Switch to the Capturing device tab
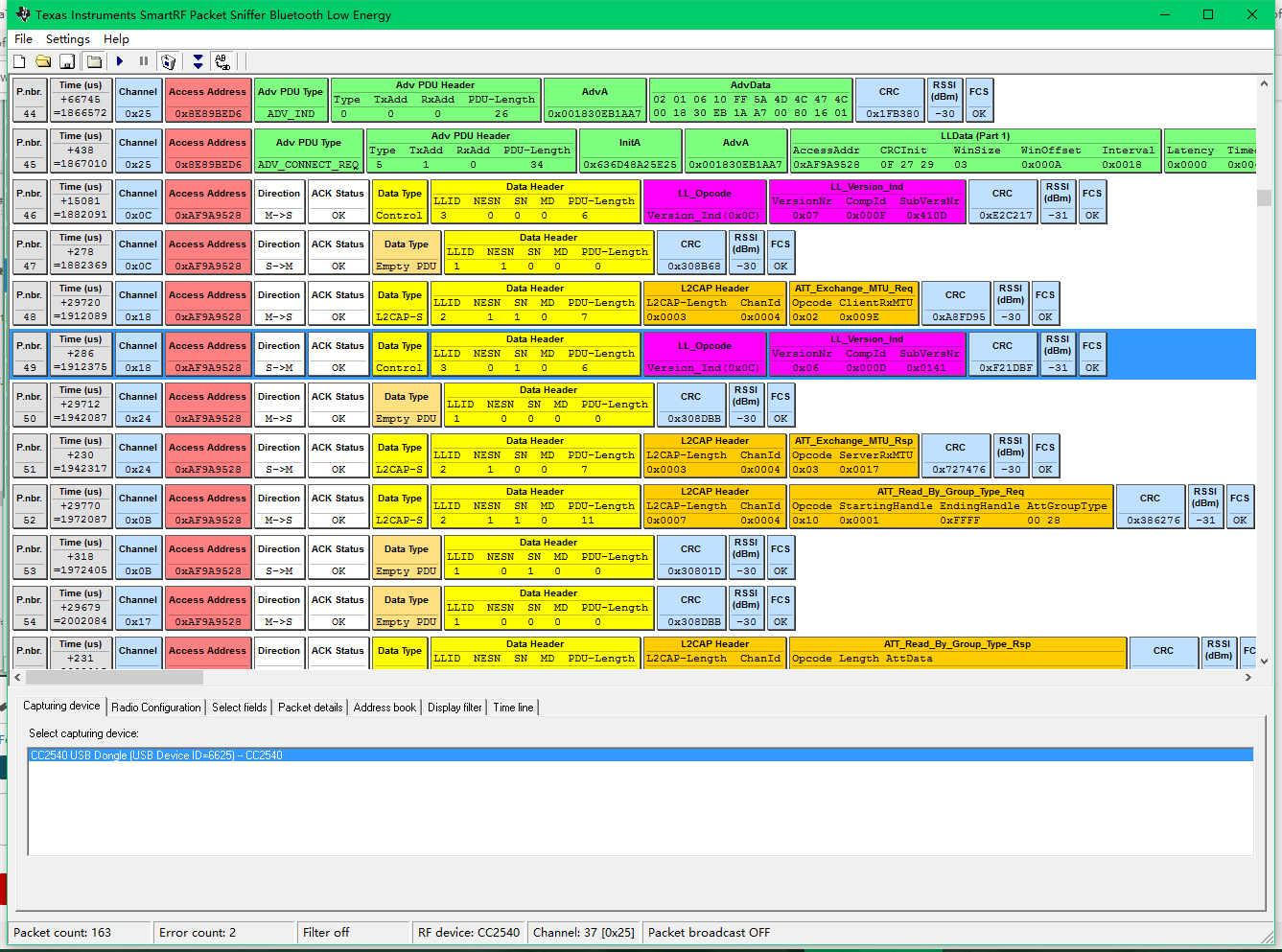 click(61, 707)
